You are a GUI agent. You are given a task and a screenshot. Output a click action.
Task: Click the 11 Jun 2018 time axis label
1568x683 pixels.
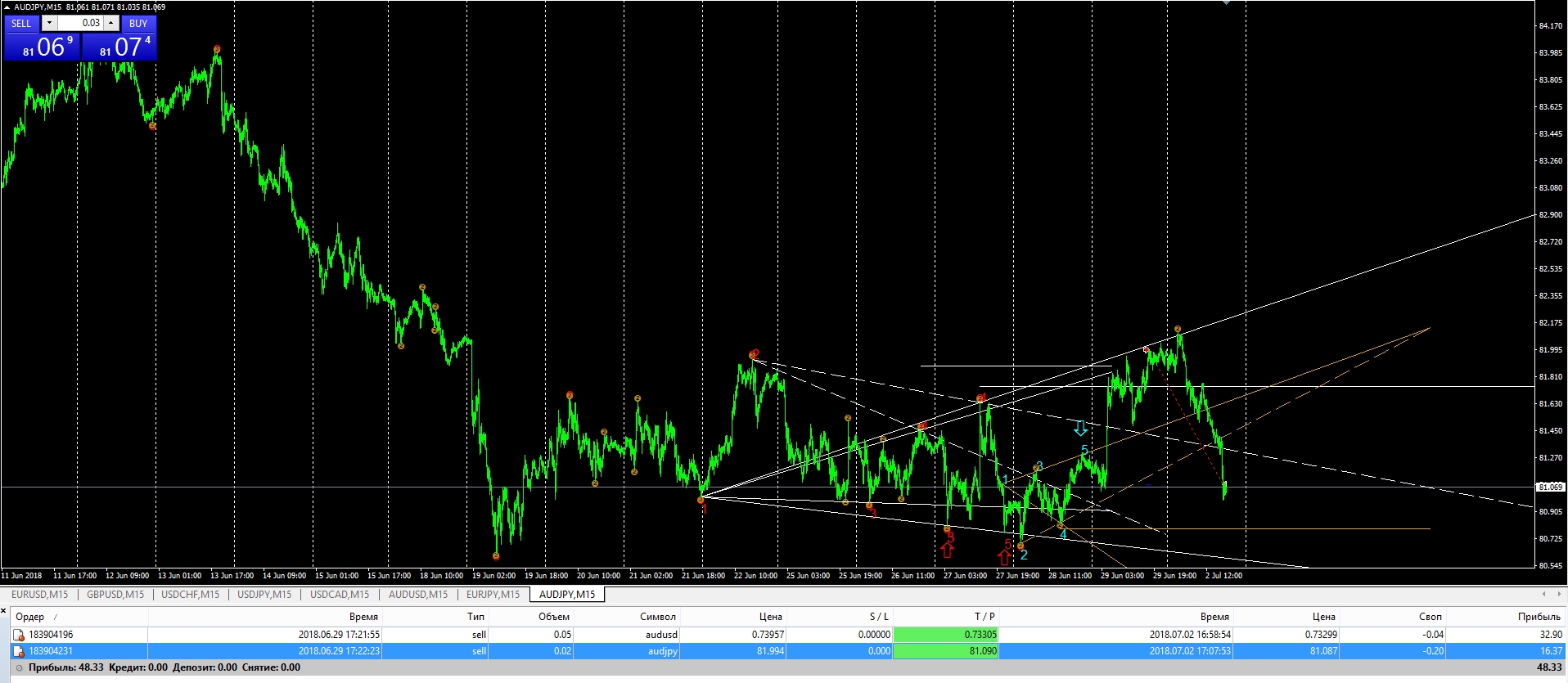pyautogui.click(x=21, y=576)
